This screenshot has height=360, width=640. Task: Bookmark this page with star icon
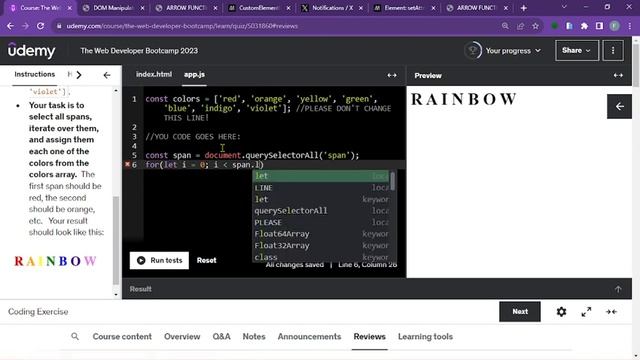(x=536, y=26)
